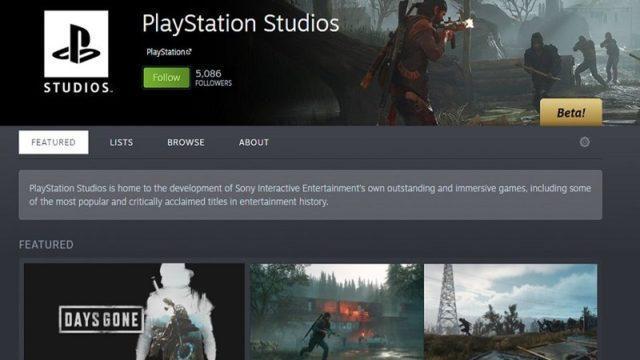
Task: Open the PlayStation external link
Action: [169, 52]
